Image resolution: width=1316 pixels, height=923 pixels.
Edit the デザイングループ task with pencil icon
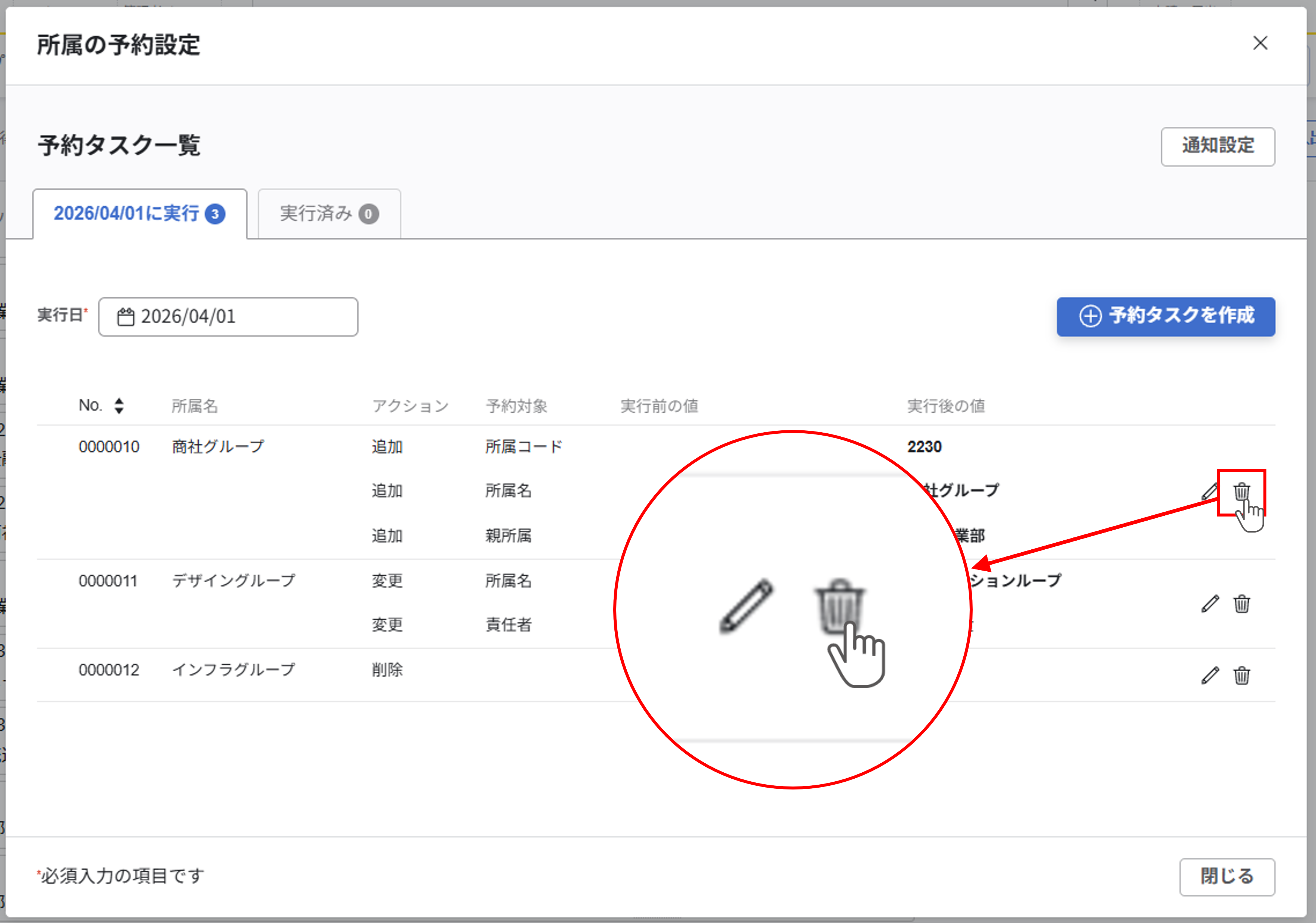click(x=1210, y=604)
